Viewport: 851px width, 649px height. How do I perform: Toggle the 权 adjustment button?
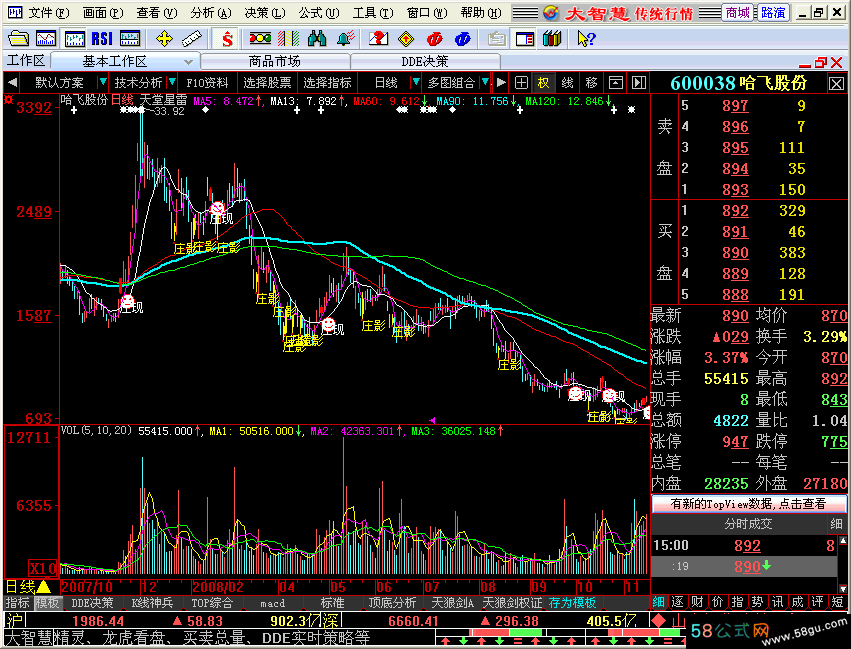click(x=543, y=83)
